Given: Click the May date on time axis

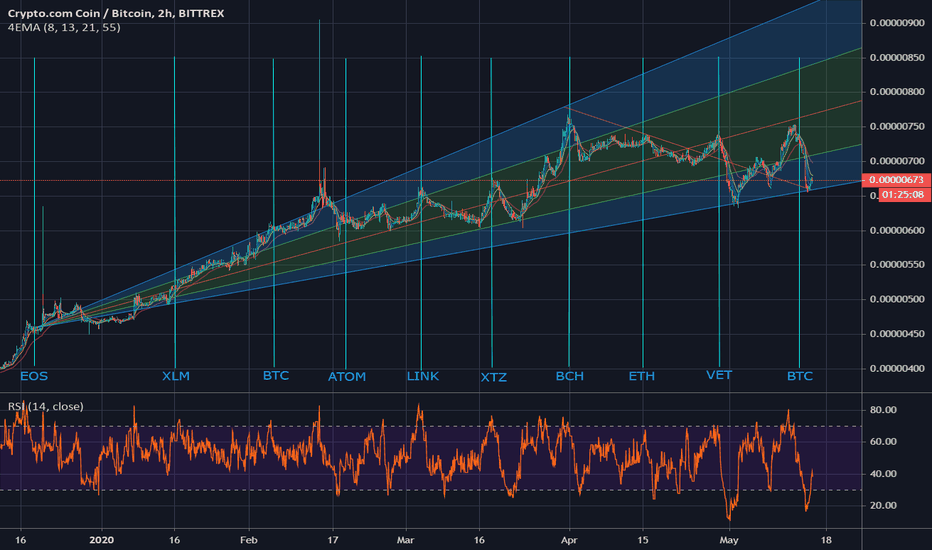Looking at the screenshot, I should (x=729, y=540).
